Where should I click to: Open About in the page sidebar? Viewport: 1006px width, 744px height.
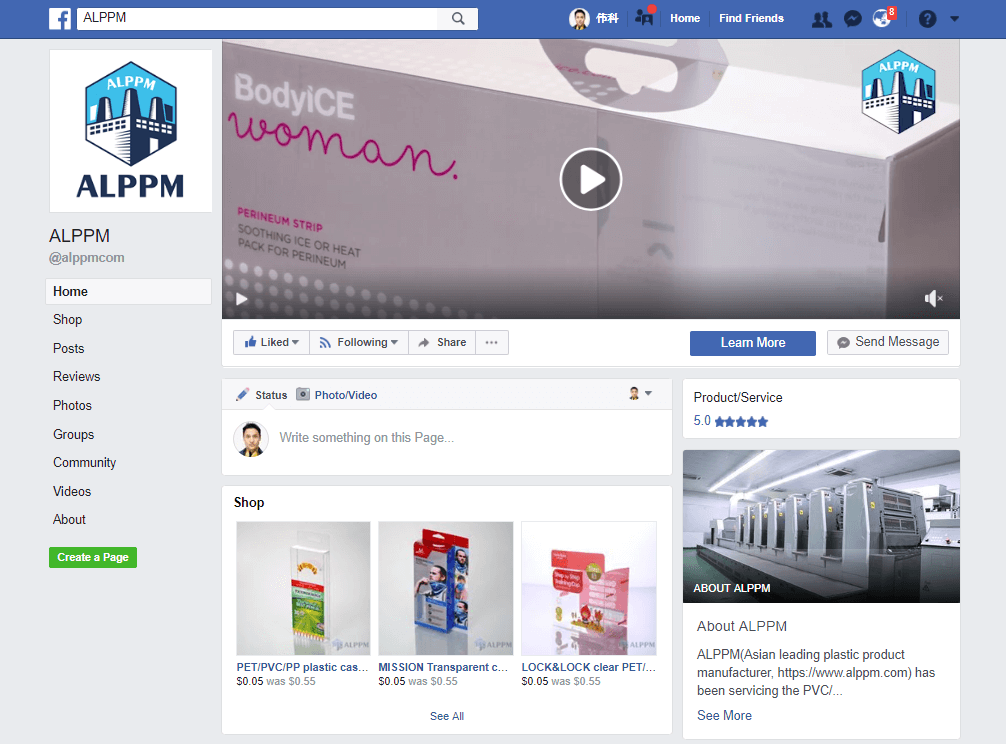pos(69,520)
